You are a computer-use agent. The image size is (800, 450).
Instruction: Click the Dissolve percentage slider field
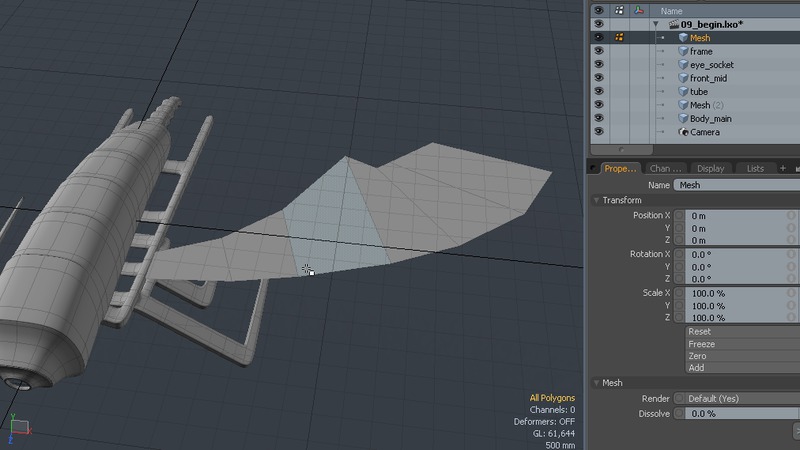pyautogui.click(x=742, y=413)
